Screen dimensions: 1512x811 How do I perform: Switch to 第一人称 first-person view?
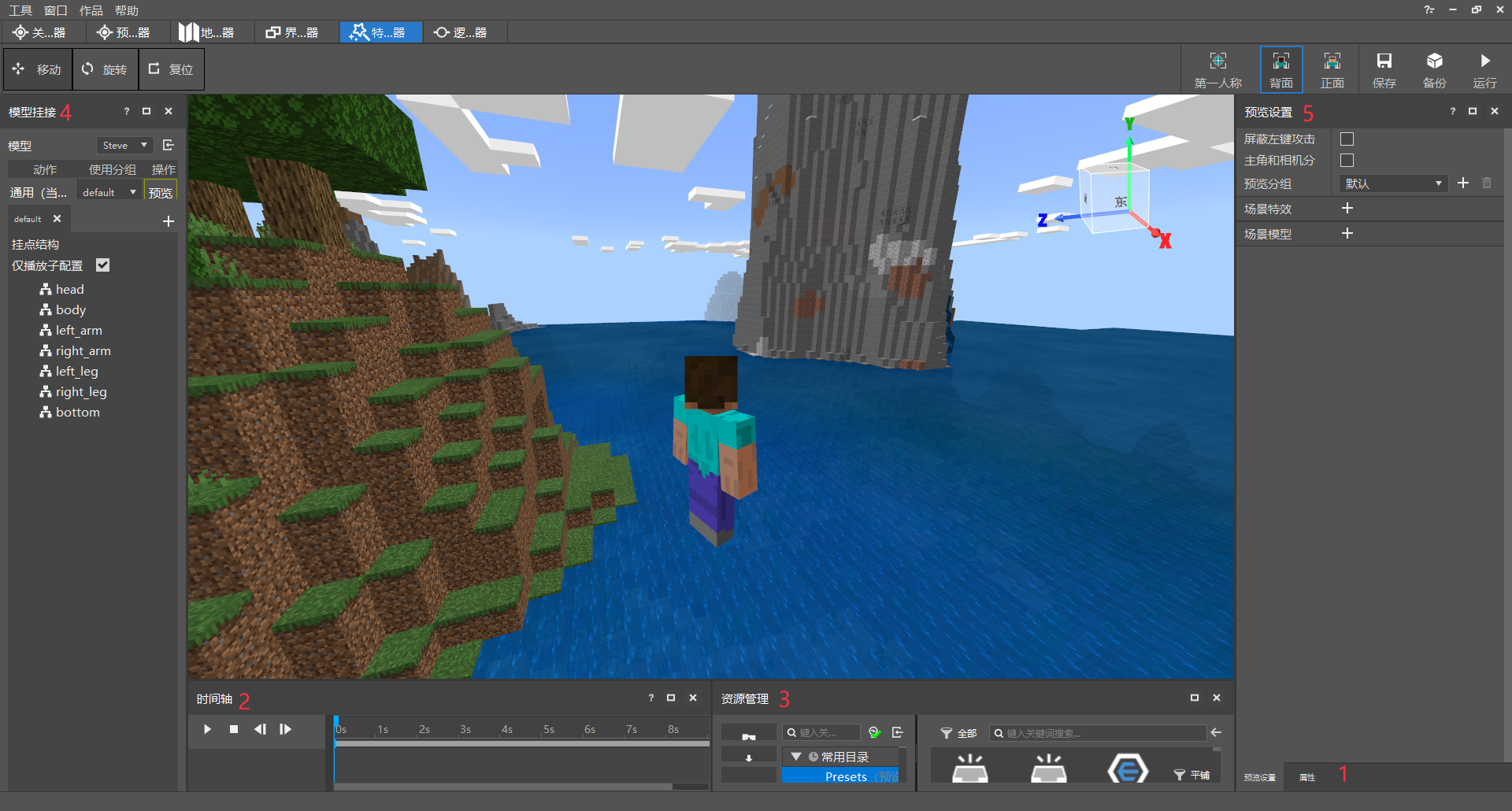click(1217, 70)
